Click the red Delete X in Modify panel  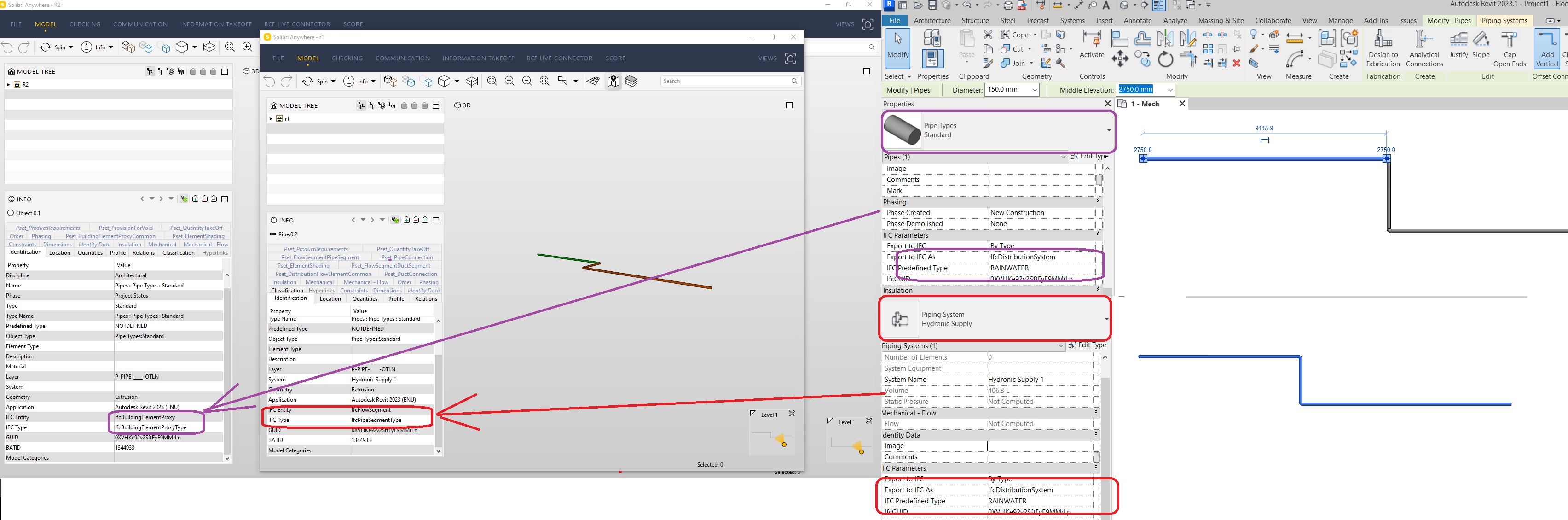click(1236, 63)
